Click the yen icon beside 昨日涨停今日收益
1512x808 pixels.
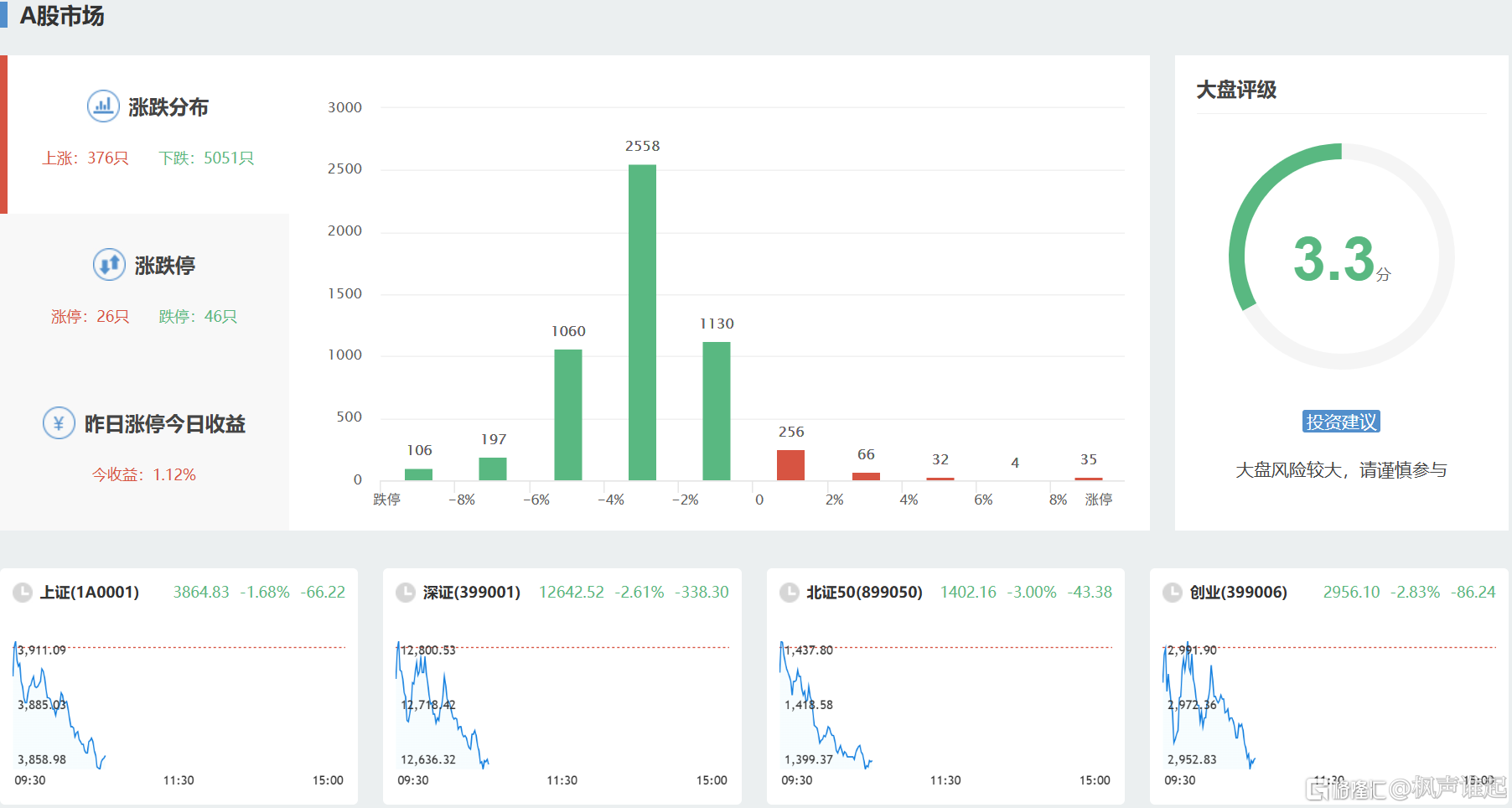59,423
